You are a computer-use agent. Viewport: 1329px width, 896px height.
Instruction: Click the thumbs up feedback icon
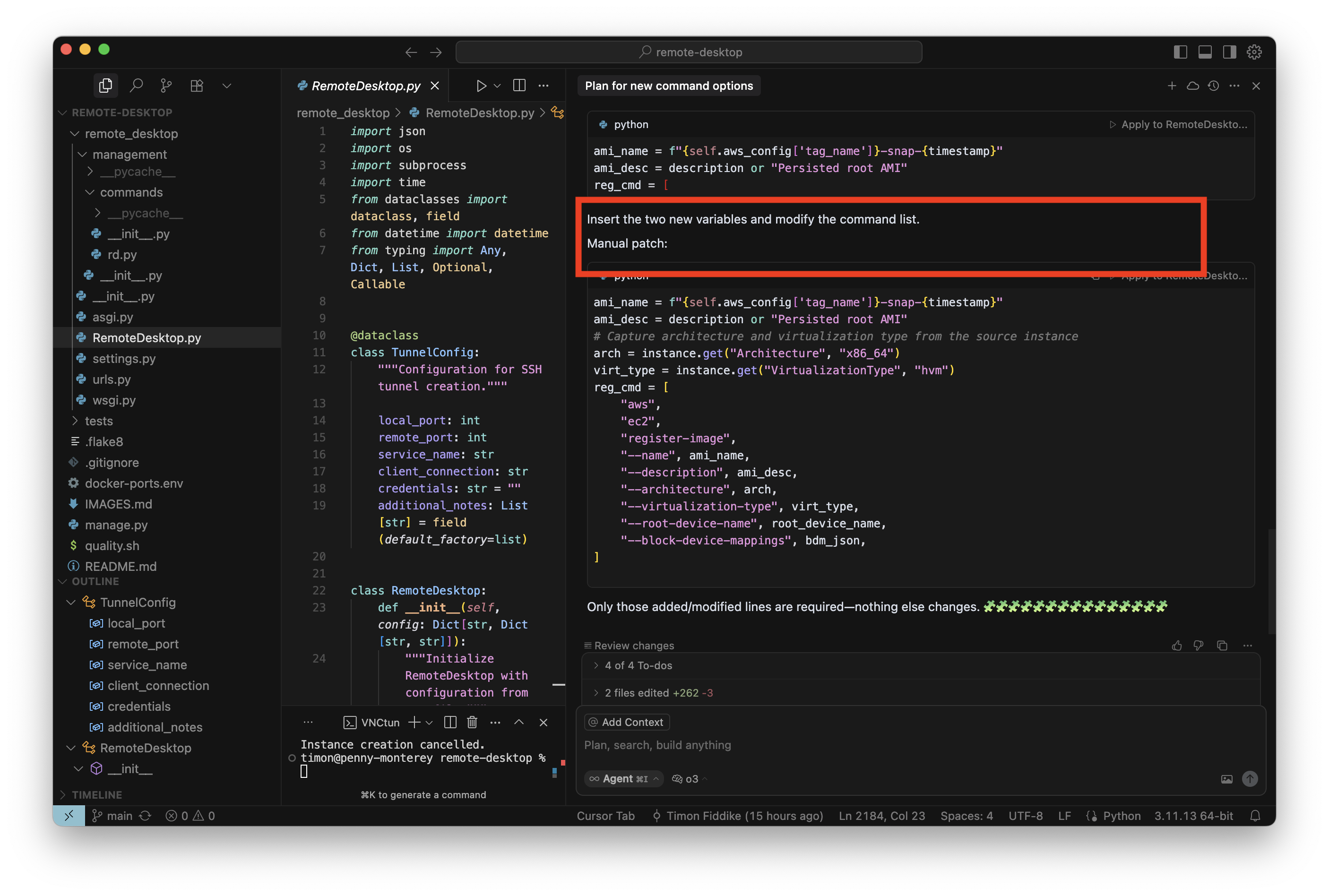(1177, 646)
